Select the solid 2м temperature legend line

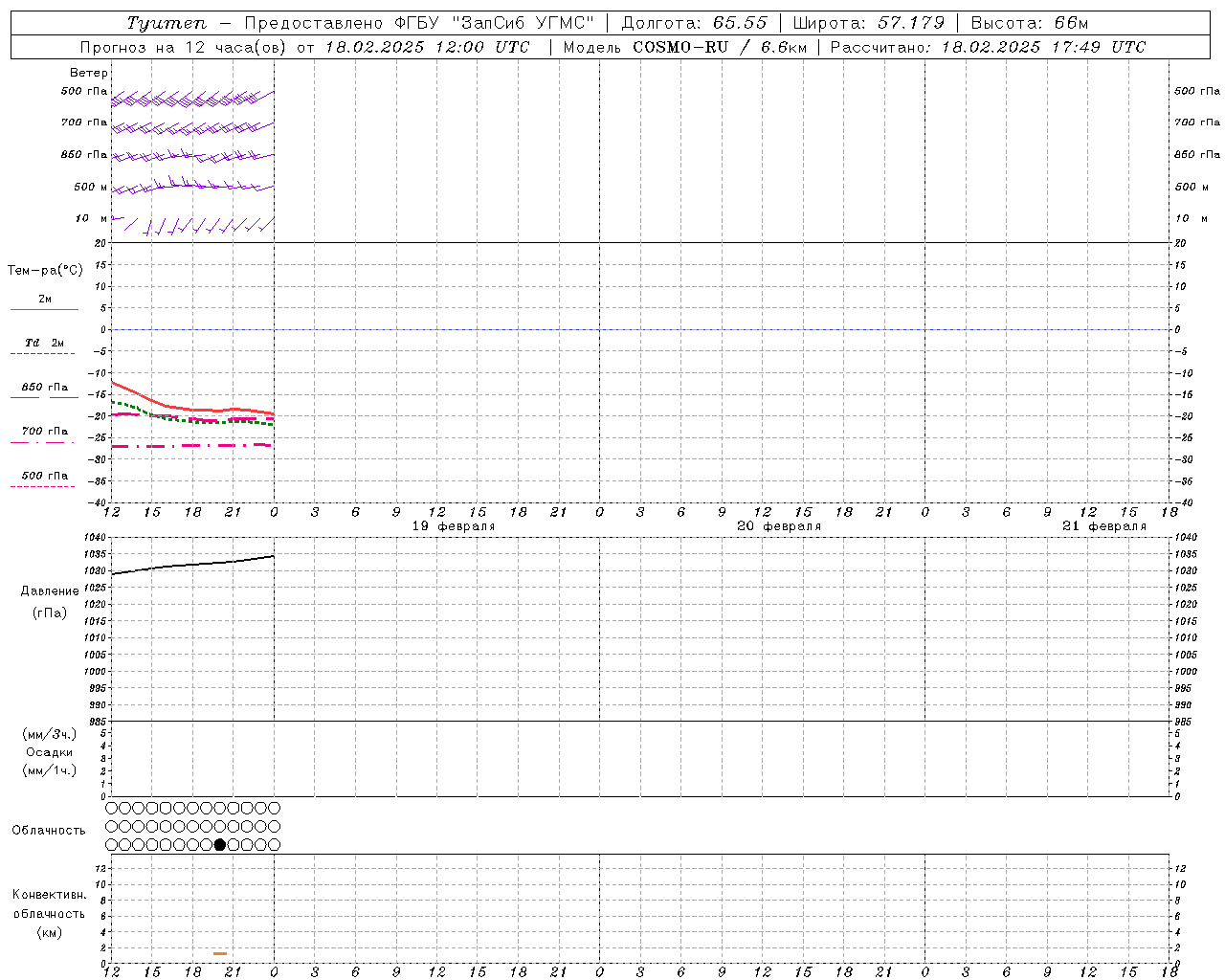pos(44,308)
